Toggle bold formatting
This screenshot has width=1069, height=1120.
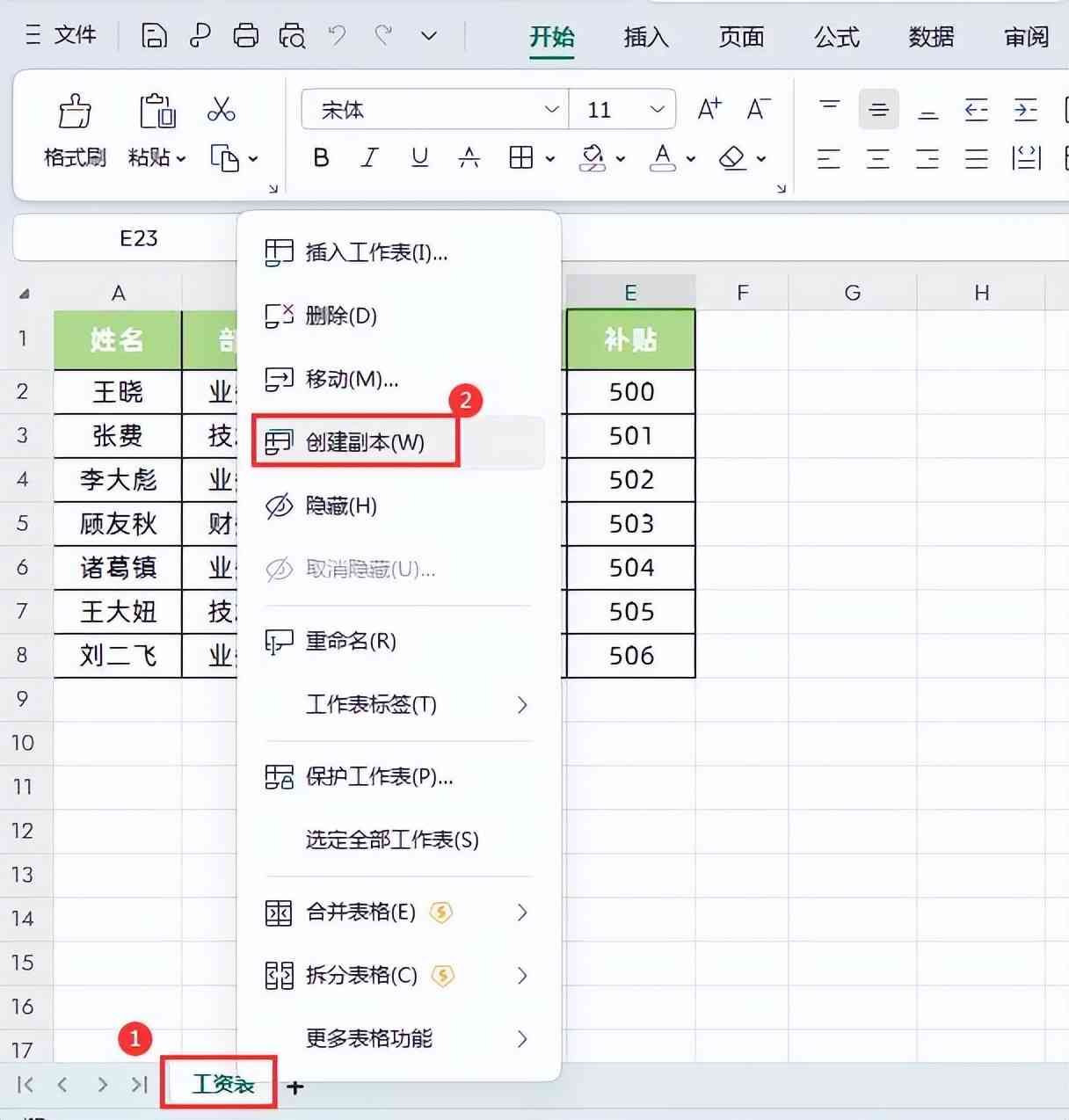tap(321, 158)
